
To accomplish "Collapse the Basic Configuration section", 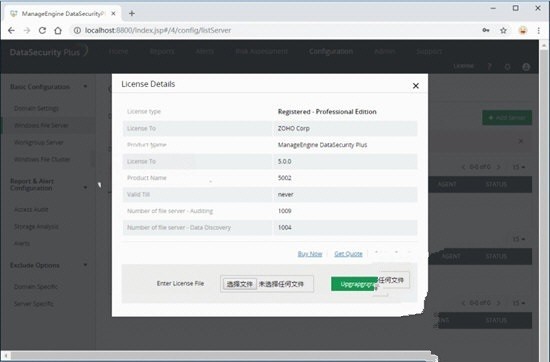I will pyautogui.click(x=85, y=86).
